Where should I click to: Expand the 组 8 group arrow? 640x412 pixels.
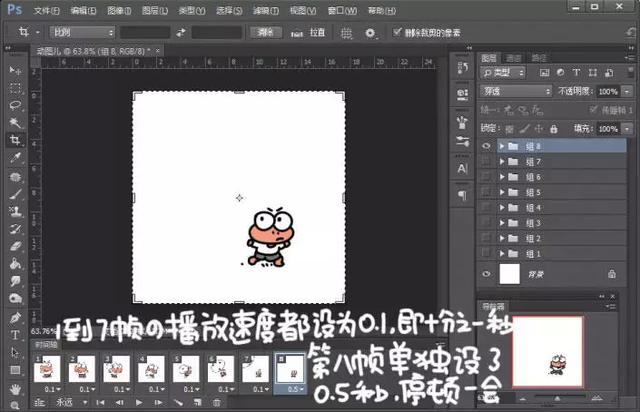[502, 146]
